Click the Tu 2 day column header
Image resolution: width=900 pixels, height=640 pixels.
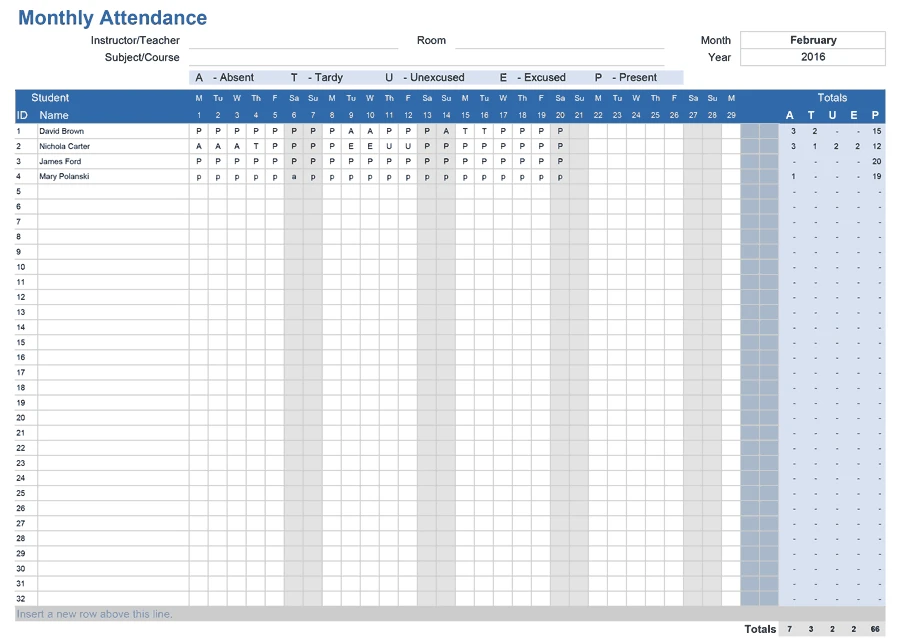coord(217,106)
